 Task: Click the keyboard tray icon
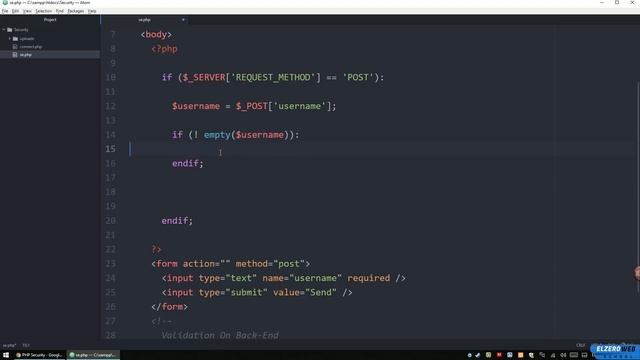(x=574, y=355)
